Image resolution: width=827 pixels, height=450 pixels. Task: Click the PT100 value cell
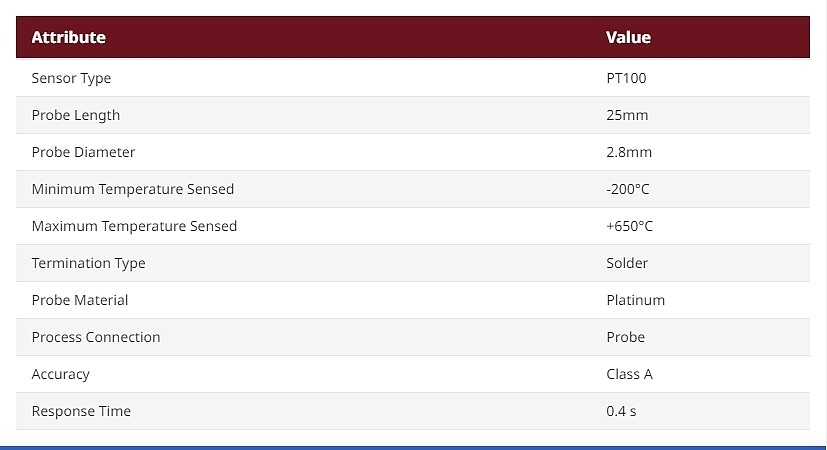coord(626,78)
